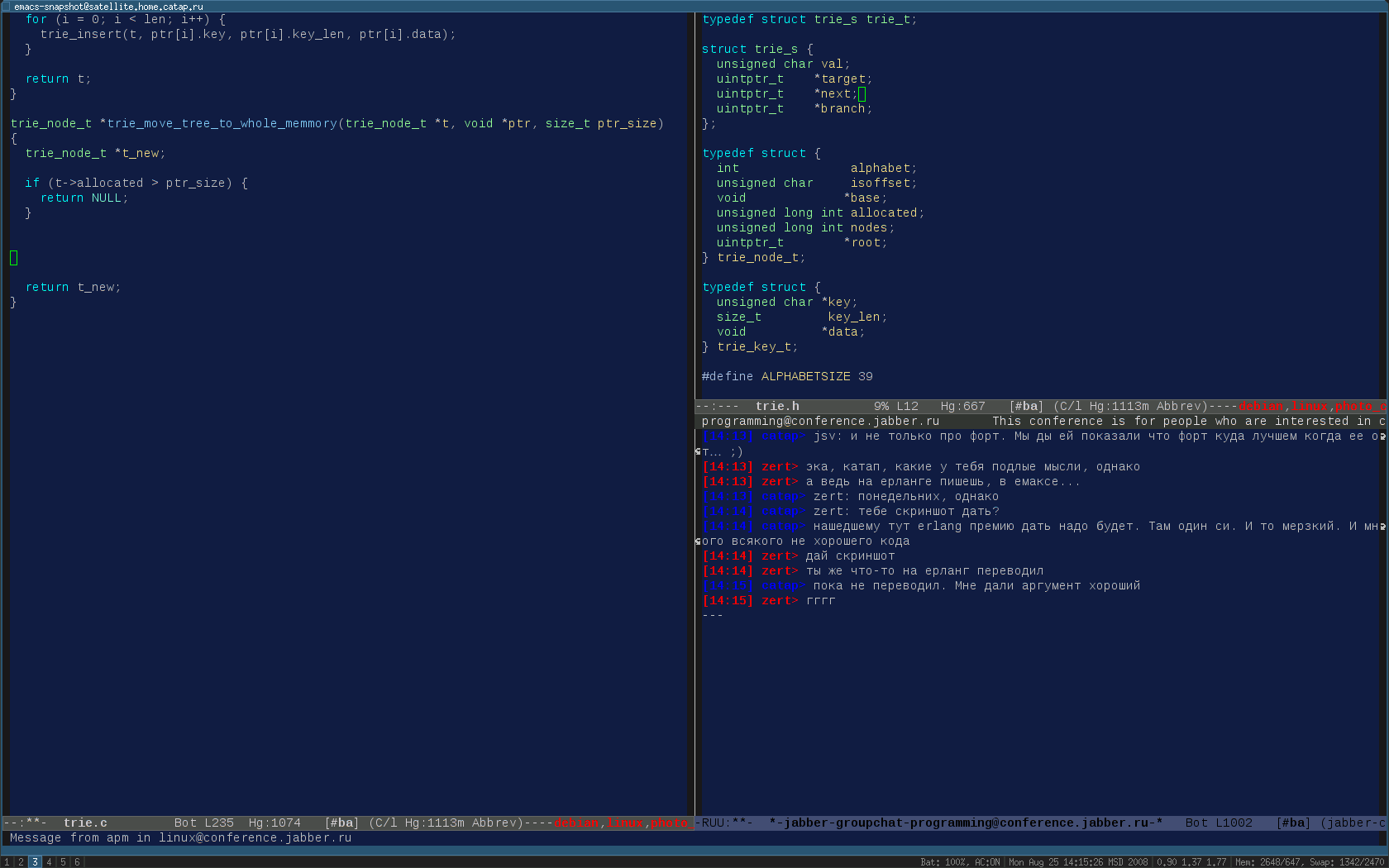Click 'return t_new;' line in trie.c
The image size is (1389, 868).
pyautogui.click(x=73, y=287)
